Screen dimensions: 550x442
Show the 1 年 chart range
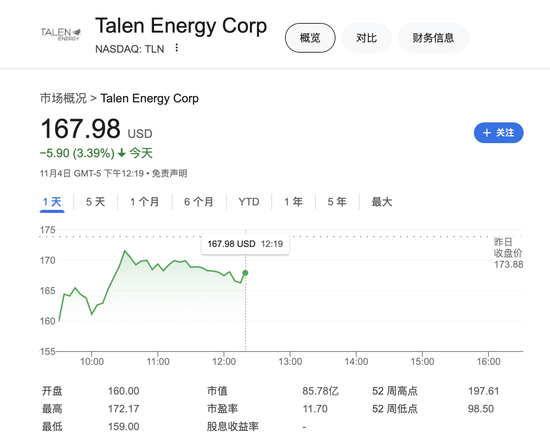pos(293,202)
